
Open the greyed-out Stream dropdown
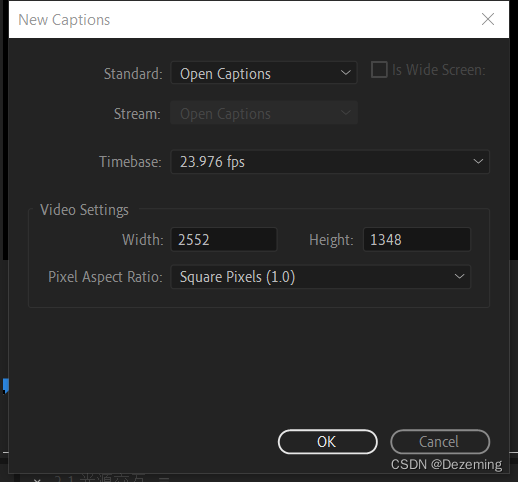[x=264, y=113]
